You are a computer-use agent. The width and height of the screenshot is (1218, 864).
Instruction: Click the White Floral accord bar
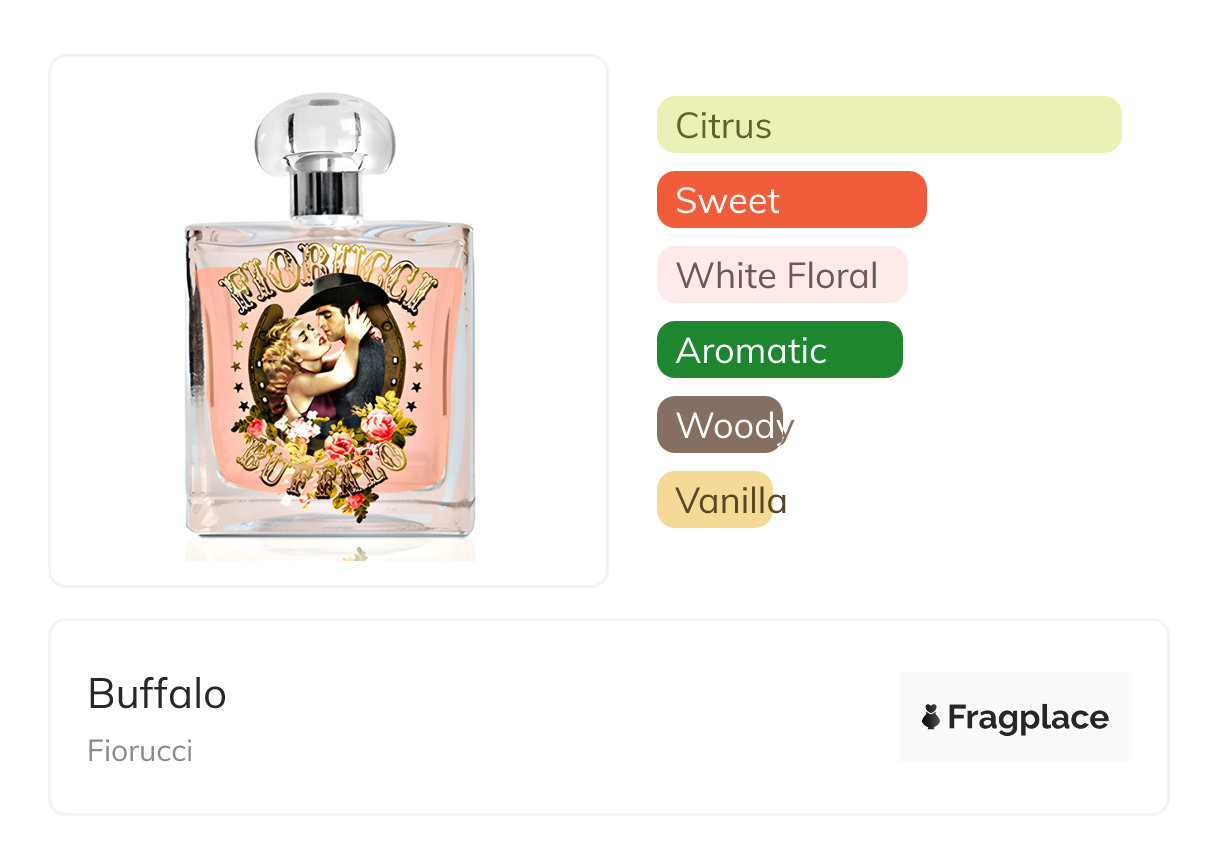[781, 275]
